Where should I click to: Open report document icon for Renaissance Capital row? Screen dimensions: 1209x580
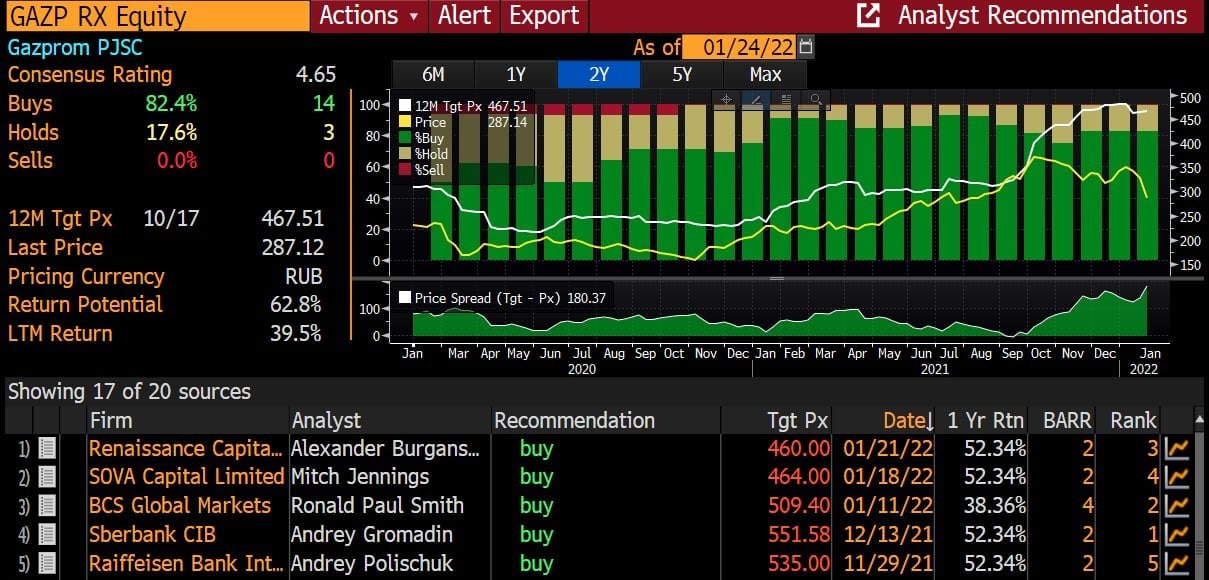coord(46,449)
